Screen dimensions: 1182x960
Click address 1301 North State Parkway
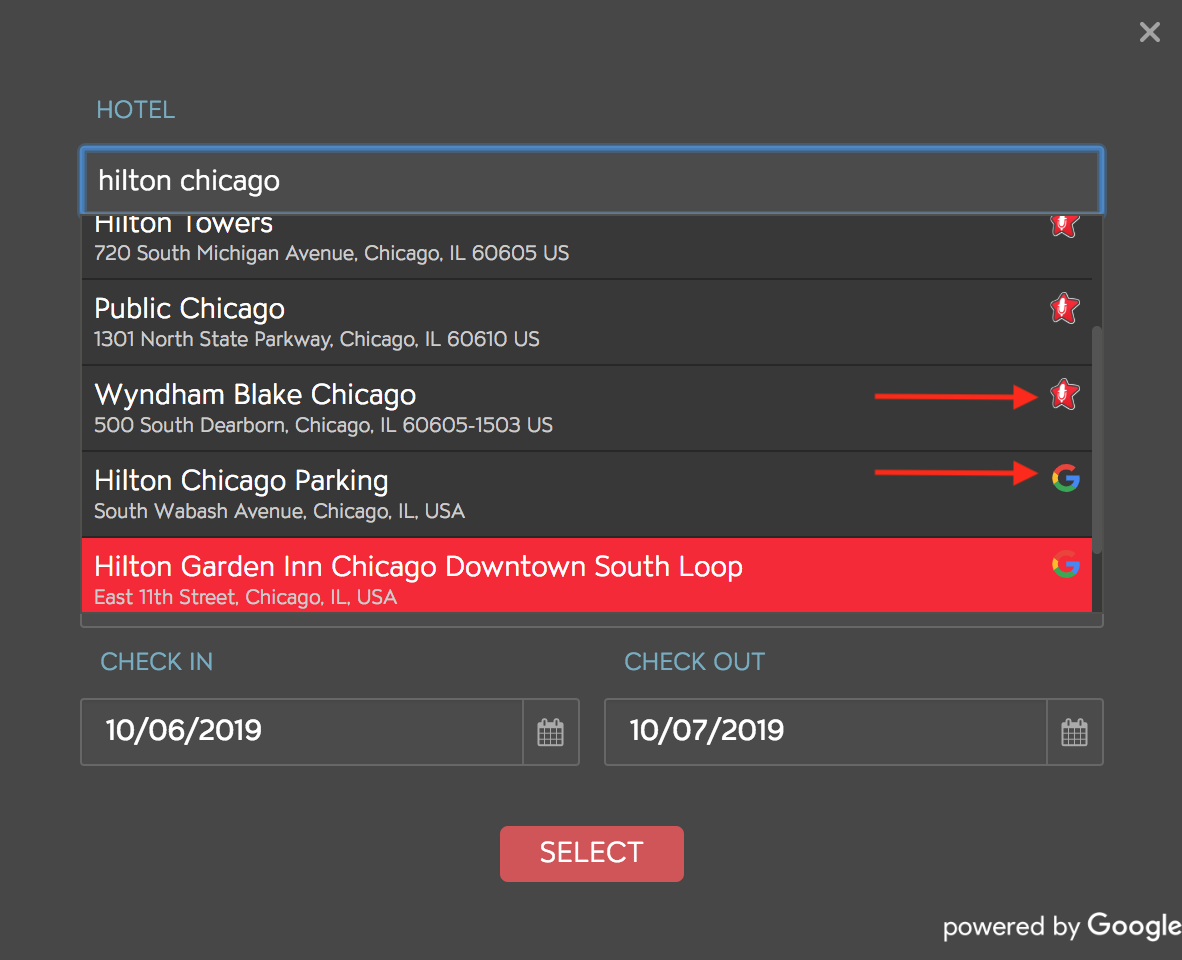(317, 339)
